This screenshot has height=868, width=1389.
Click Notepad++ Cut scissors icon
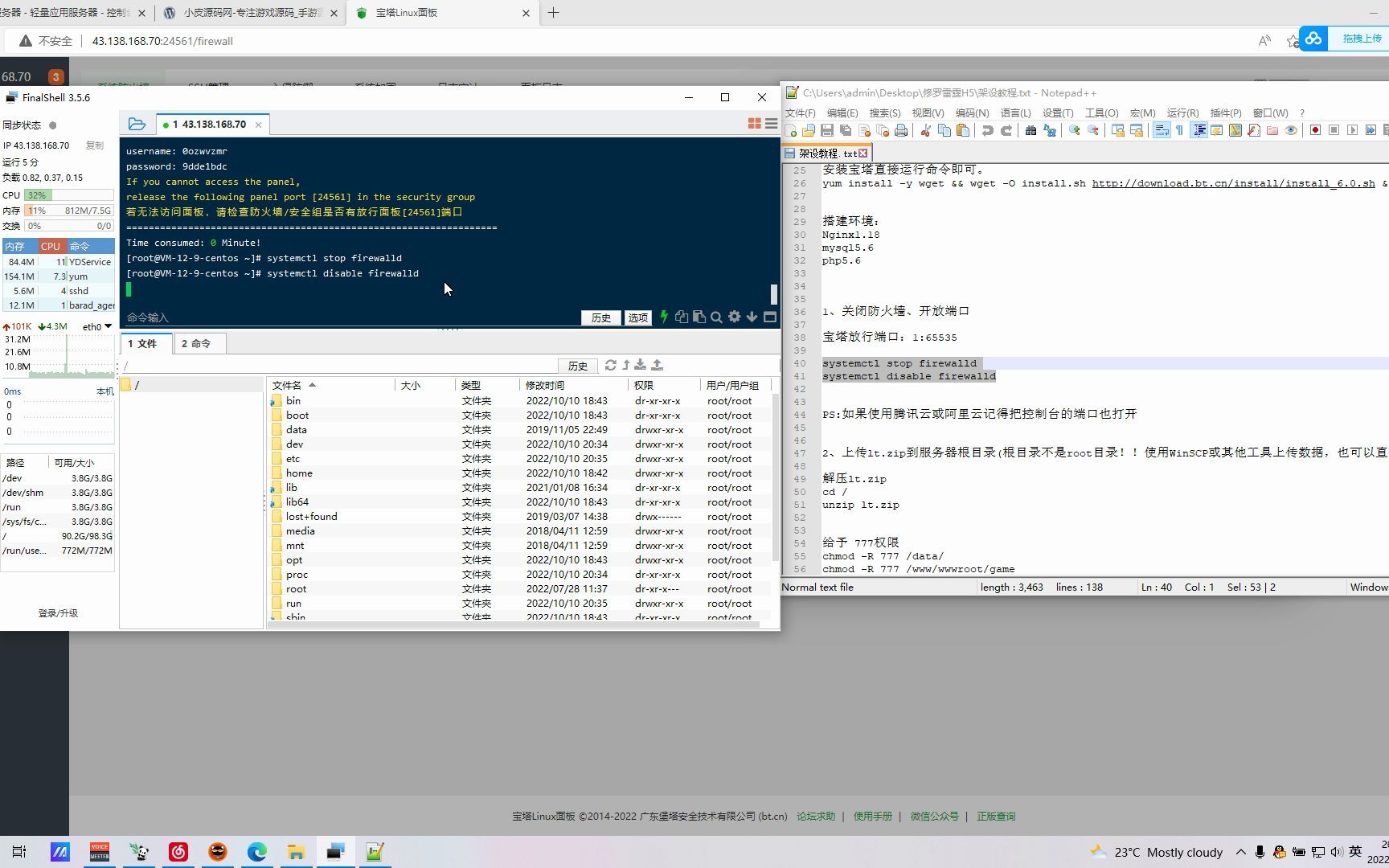click(926, 130)
